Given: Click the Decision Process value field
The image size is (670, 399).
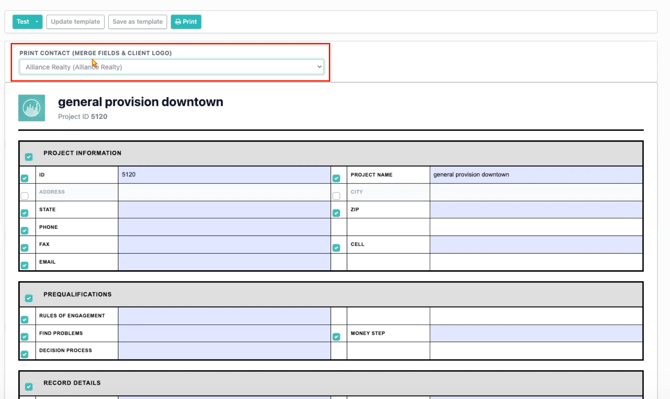Looking at the screenshot, I should pos(224,351).
